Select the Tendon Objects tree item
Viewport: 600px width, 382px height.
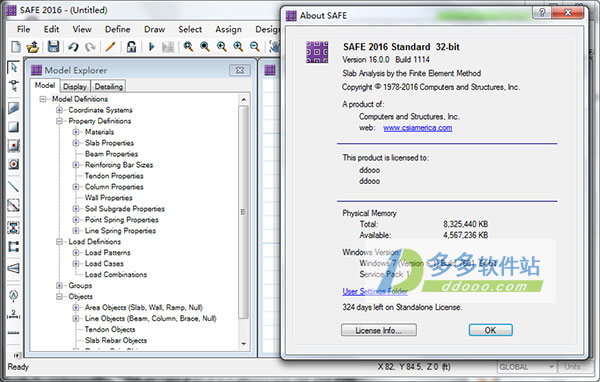[110, 330]
